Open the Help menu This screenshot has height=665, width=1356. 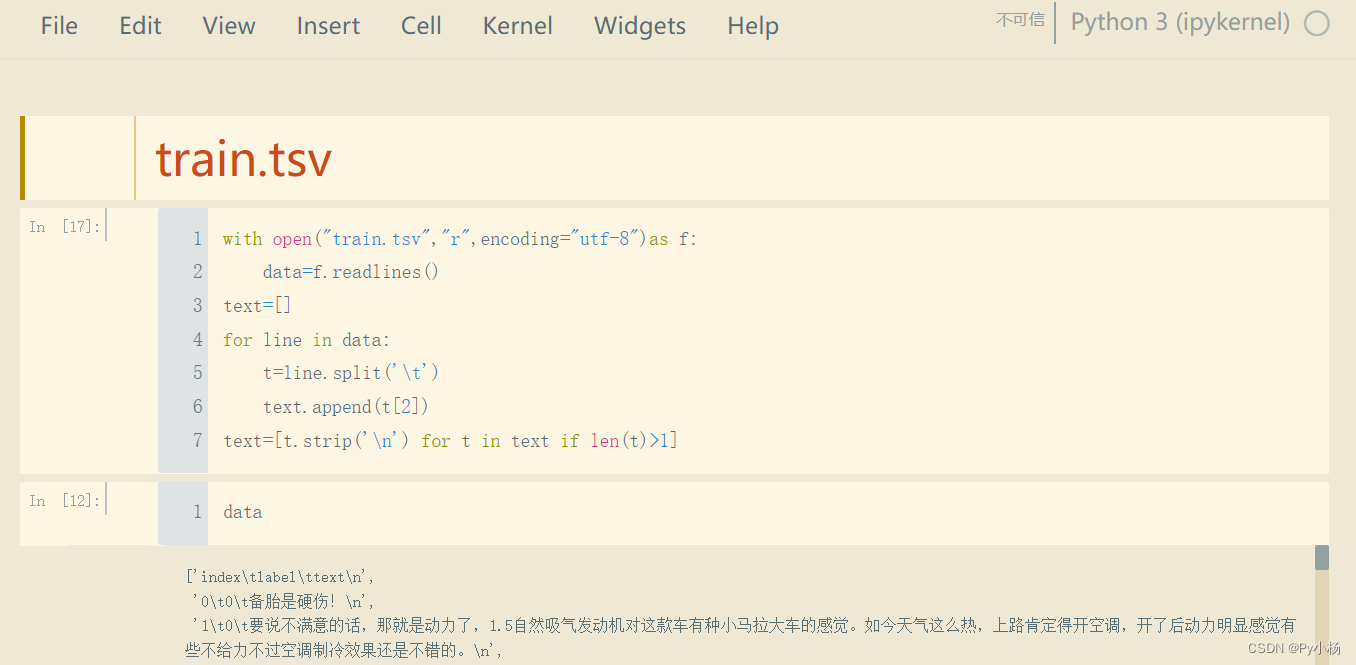tap(752, 26)
